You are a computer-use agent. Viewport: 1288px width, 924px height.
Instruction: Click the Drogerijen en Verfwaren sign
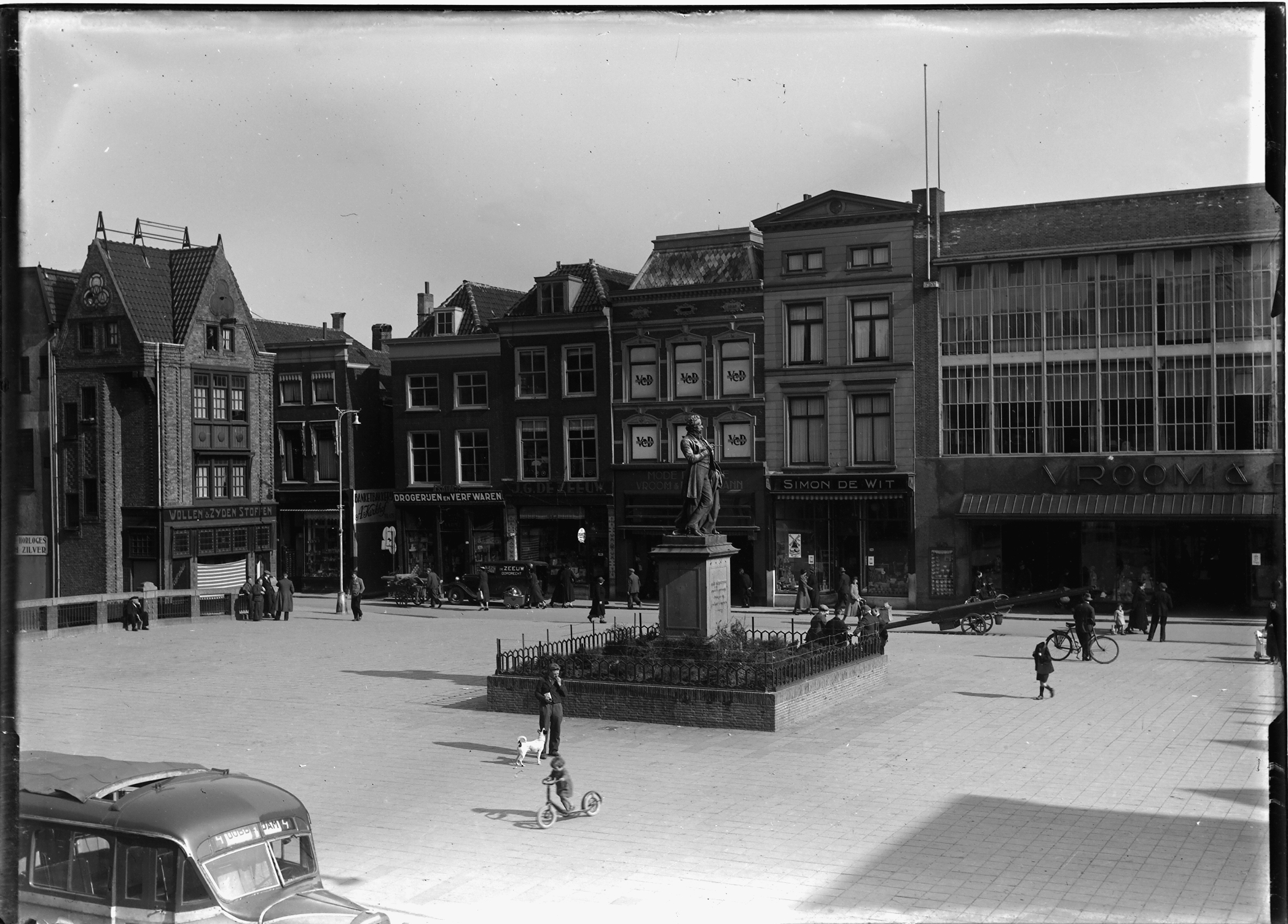pos(448,496)
